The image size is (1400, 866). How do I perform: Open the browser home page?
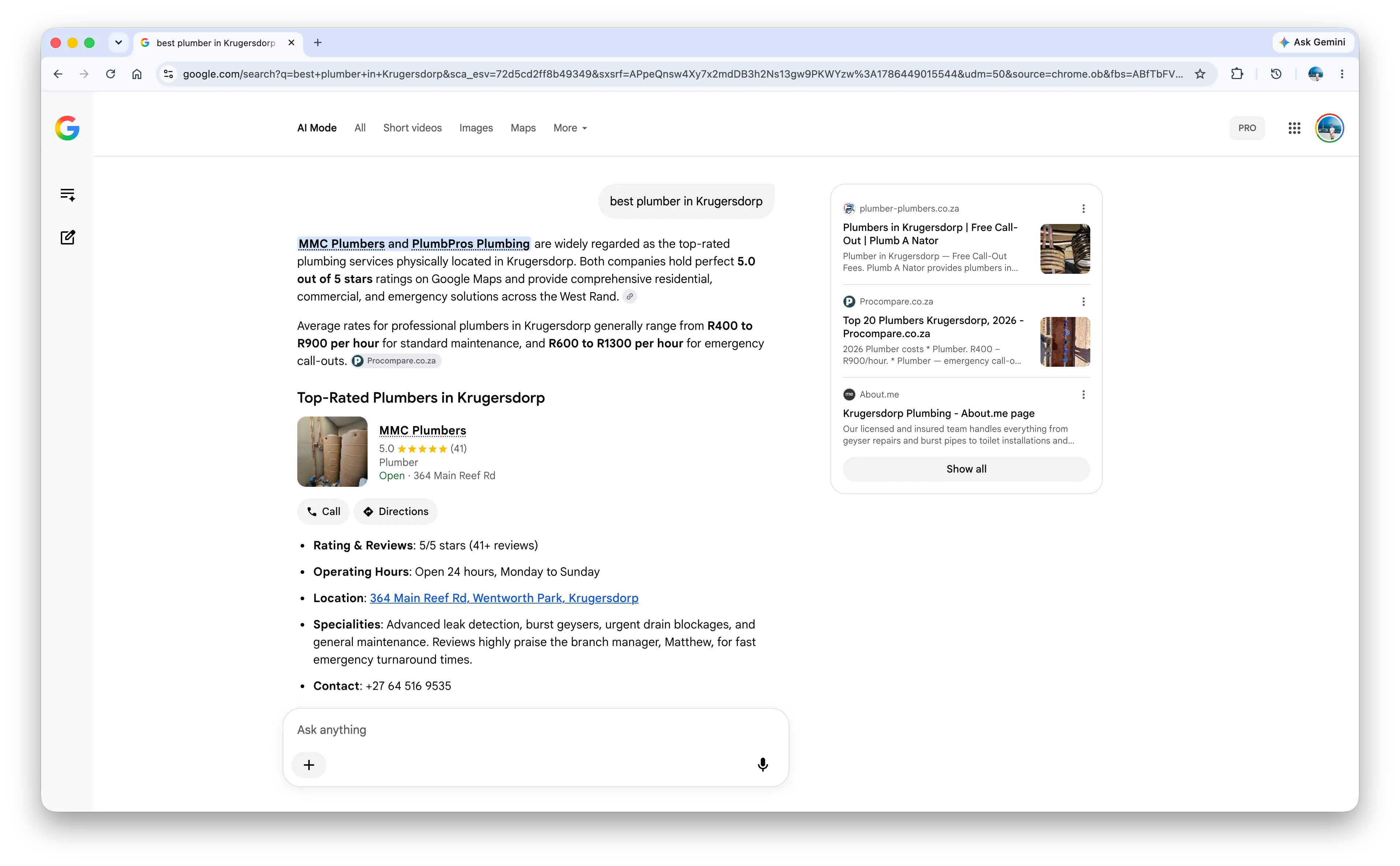click(137, 74)
